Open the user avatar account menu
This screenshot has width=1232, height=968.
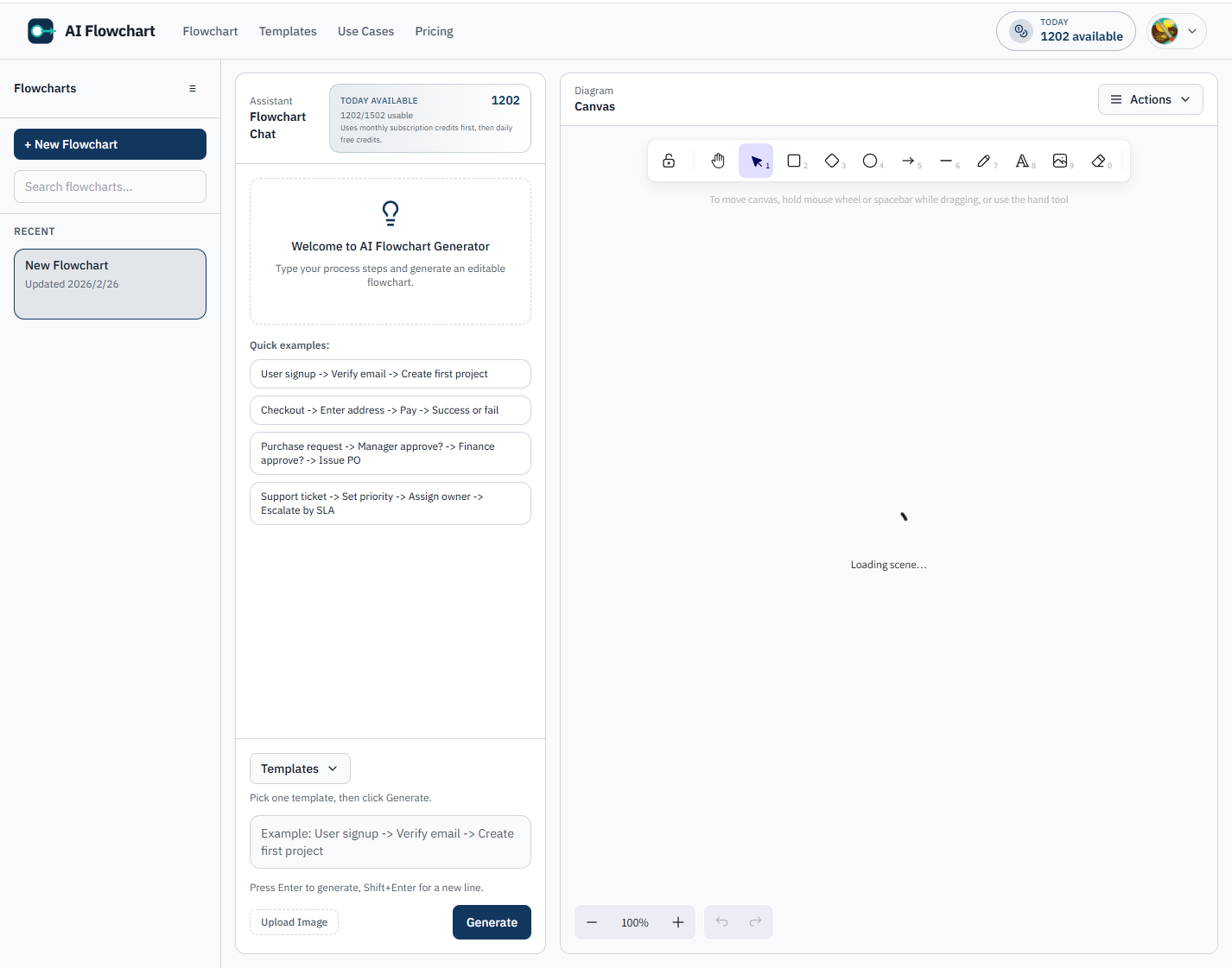1176,31
